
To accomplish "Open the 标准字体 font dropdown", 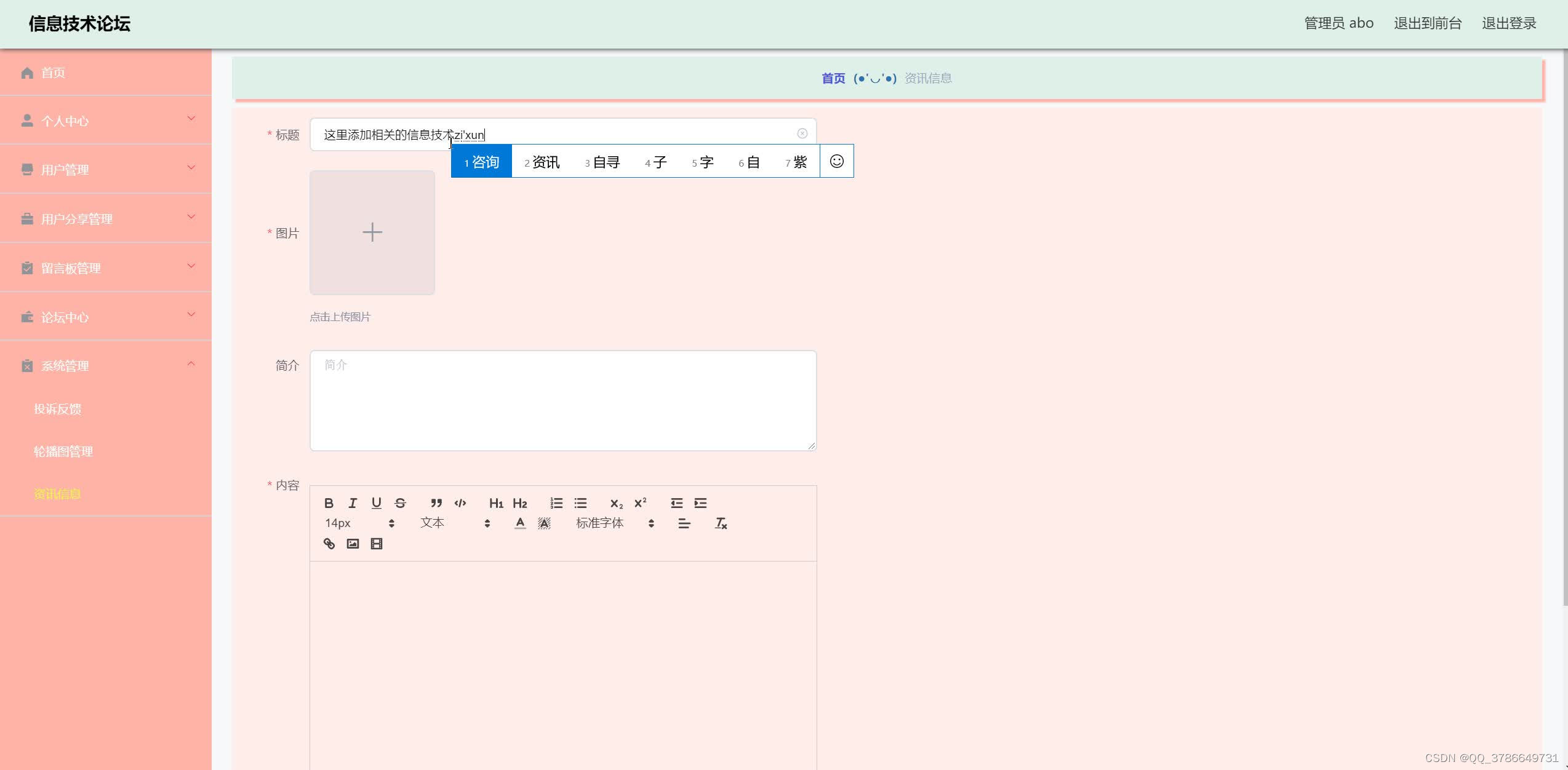I will (615, 523).
